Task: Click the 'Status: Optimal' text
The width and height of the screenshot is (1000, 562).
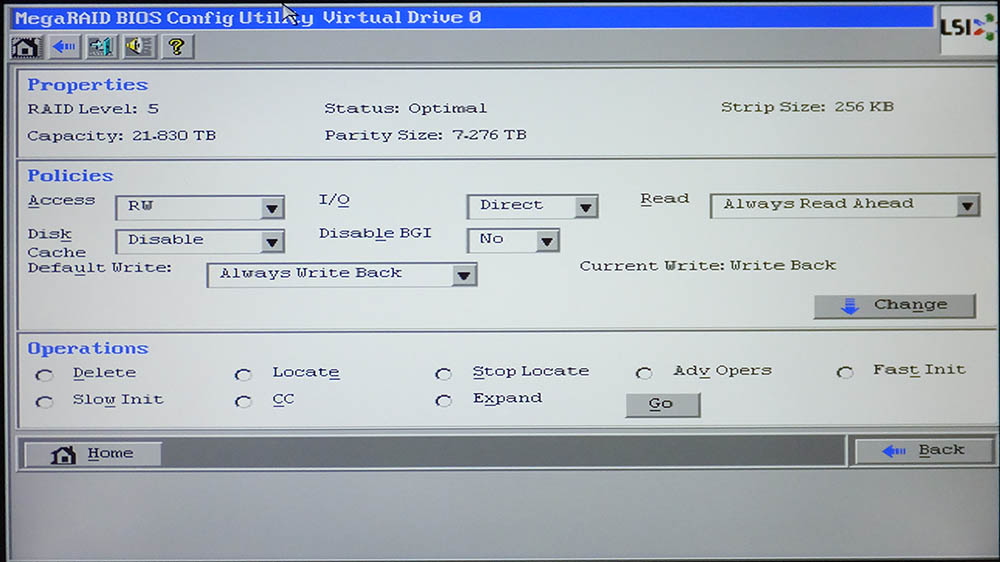Action: tap(406, 108)
